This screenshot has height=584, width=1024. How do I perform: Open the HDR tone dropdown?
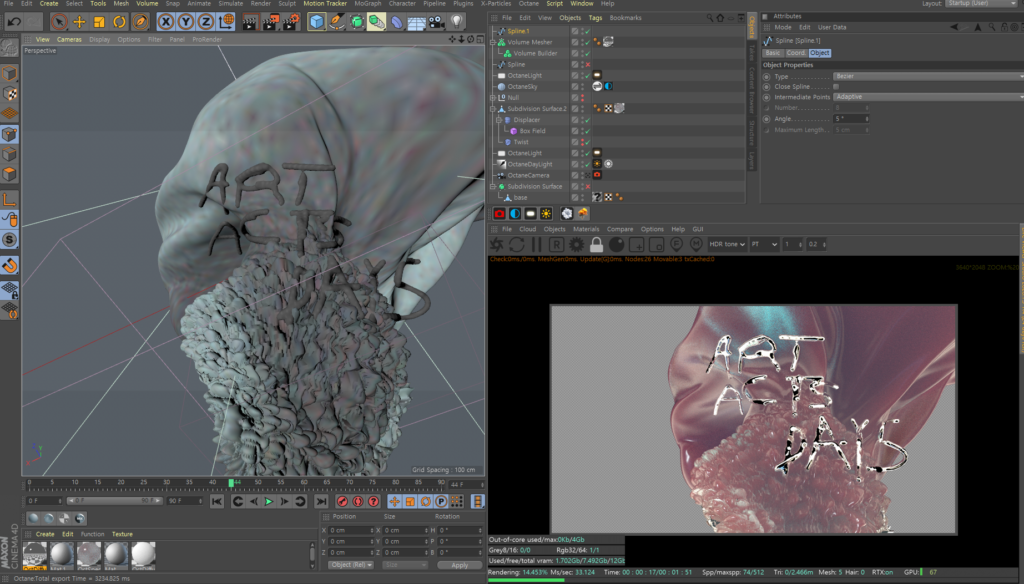[x=729, y=244]
